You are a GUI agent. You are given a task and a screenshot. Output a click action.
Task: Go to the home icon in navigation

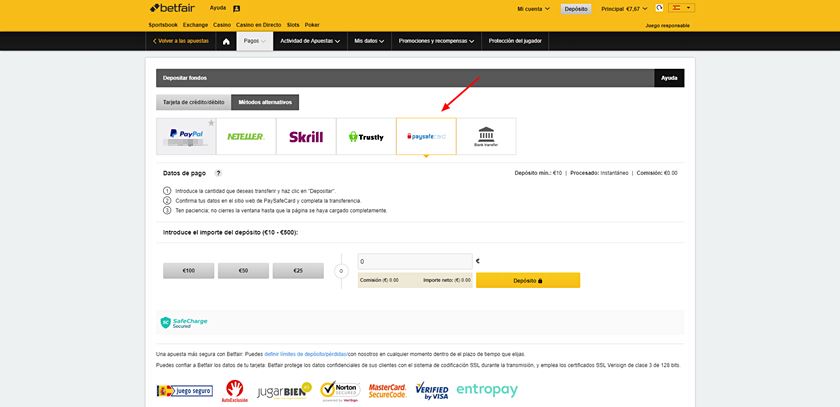(226, 41)
